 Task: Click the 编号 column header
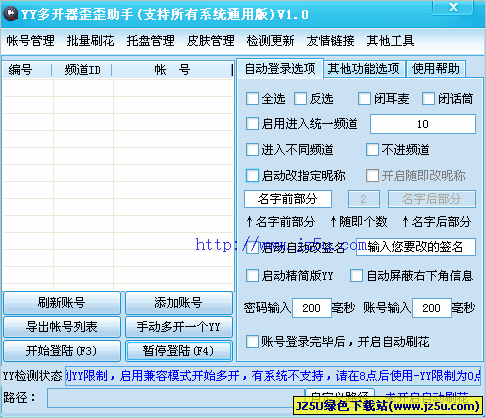27,70
